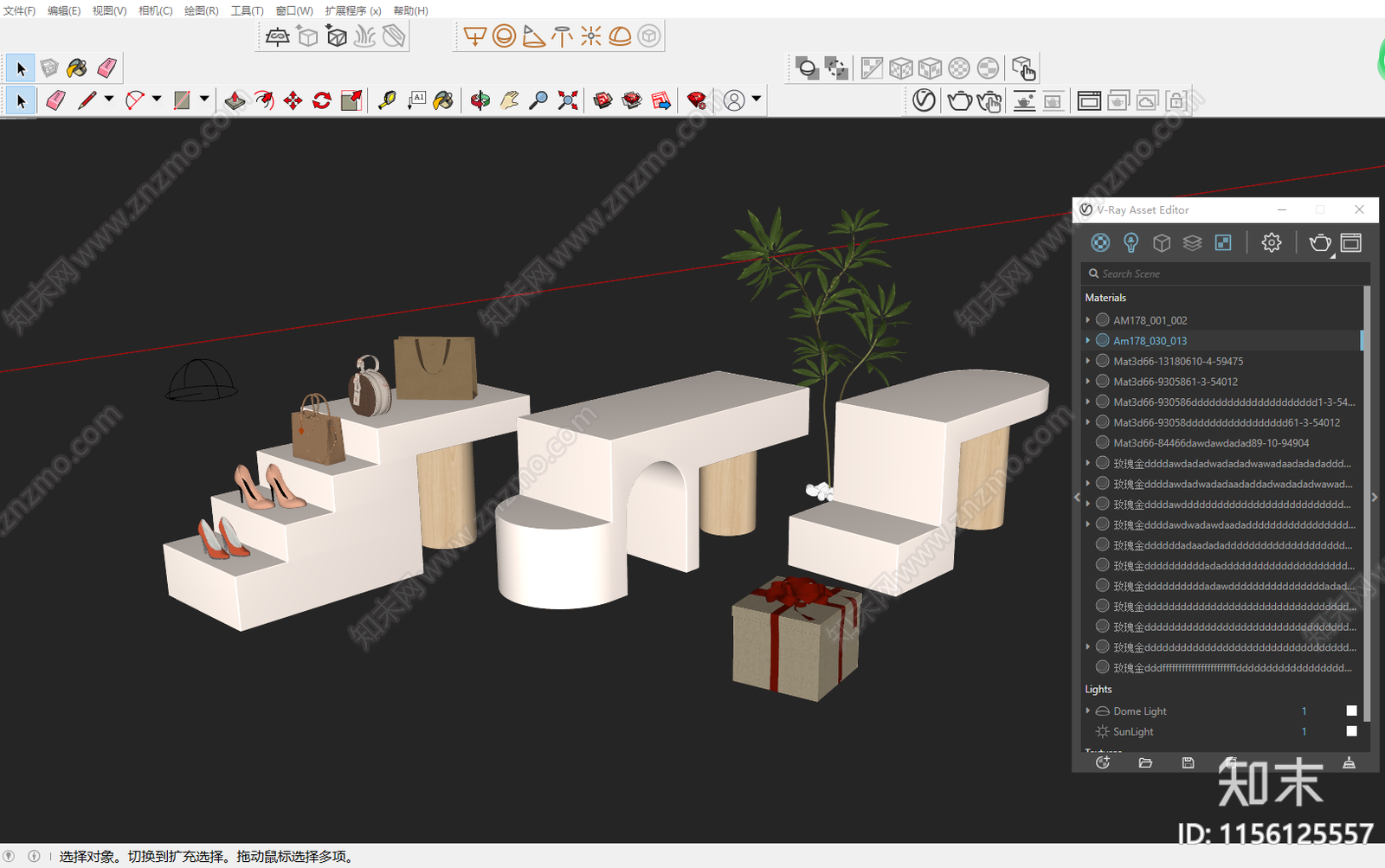Toggle the Dome Light enabled checkbox

pyautogui.click(x=1351, y=711)
